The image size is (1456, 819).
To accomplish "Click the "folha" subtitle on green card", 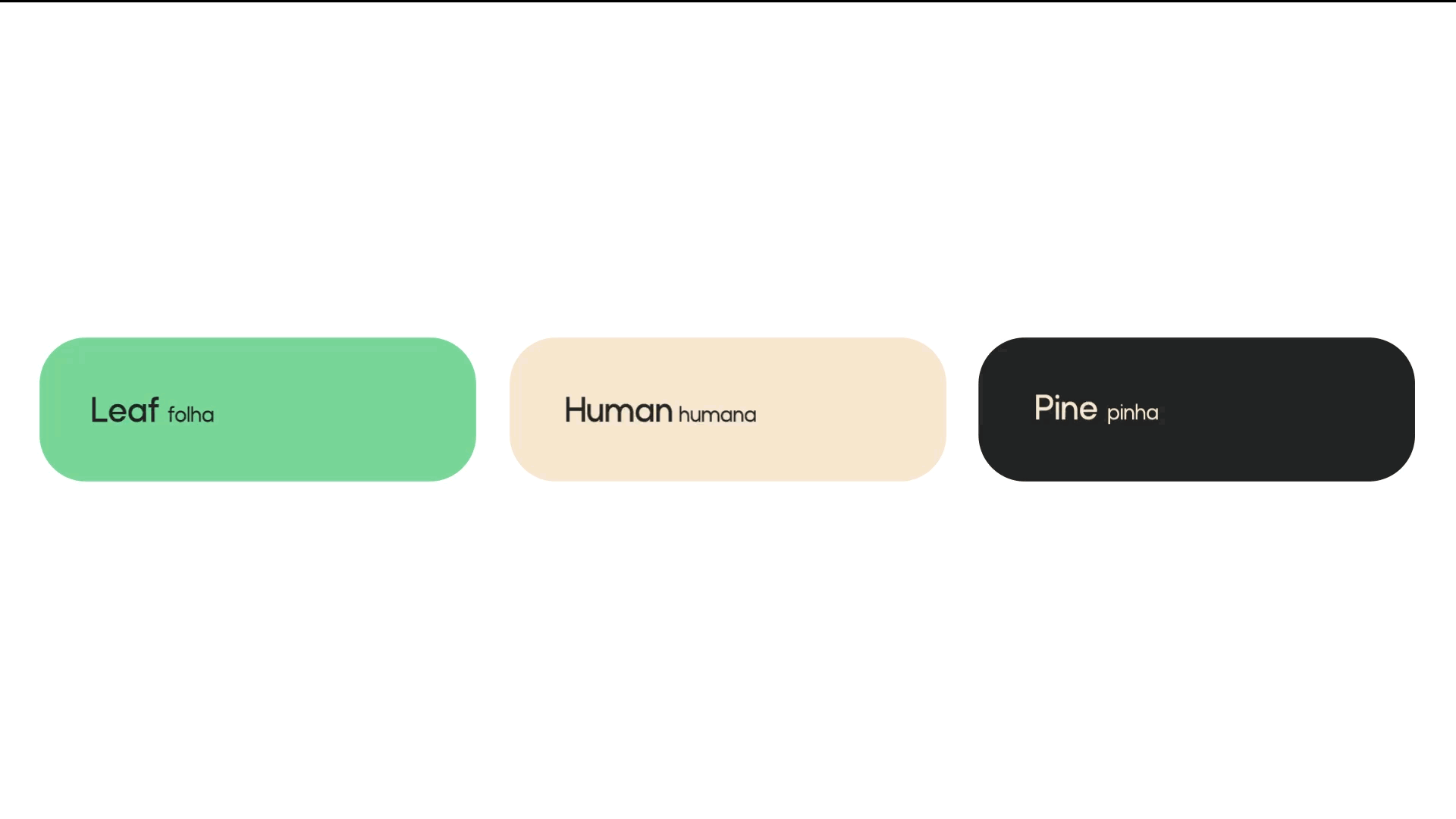I will (190, 415).
